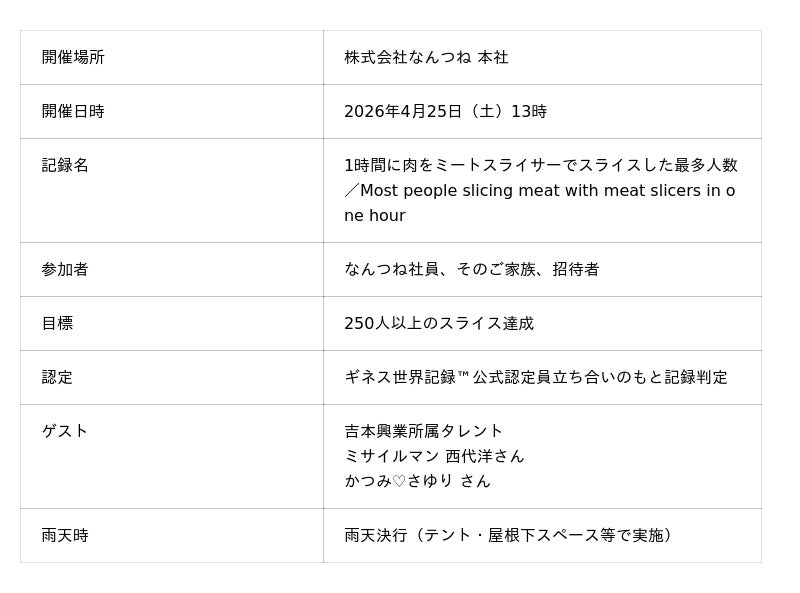Click the ミサイルマン 西代洋さん line

point(434,457)
